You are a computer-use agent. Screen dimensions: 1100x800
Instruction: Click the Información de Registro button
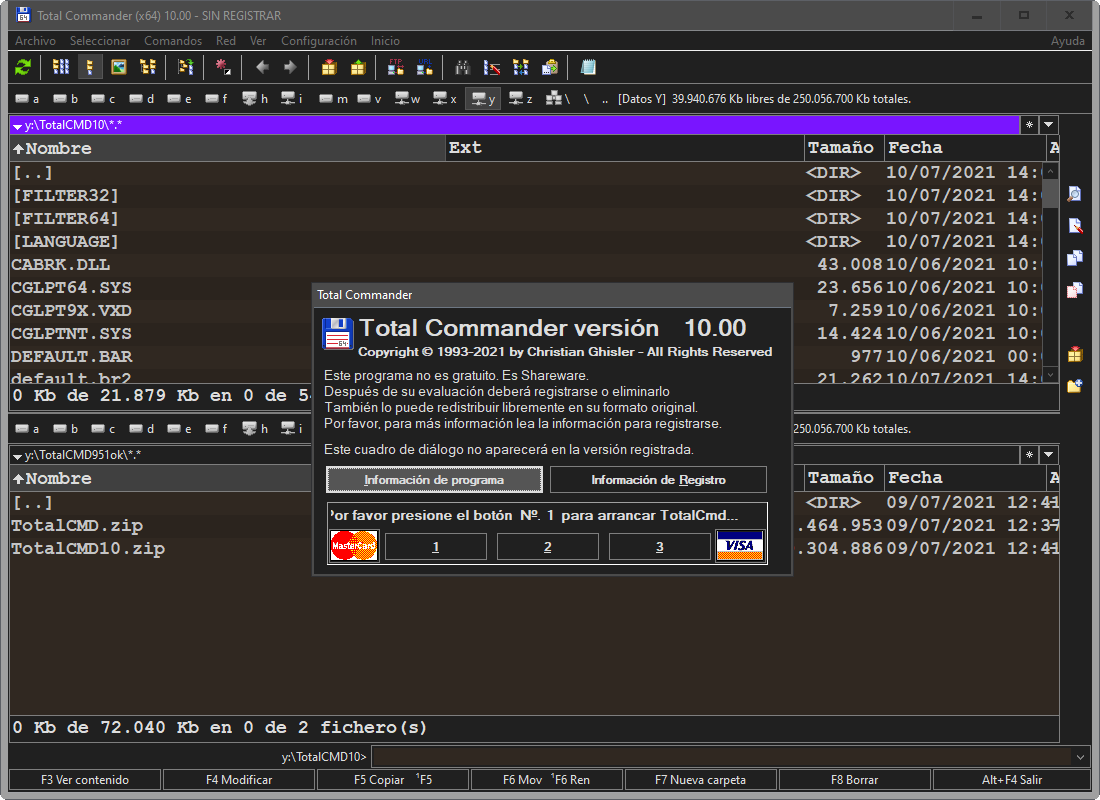point(658,480)
